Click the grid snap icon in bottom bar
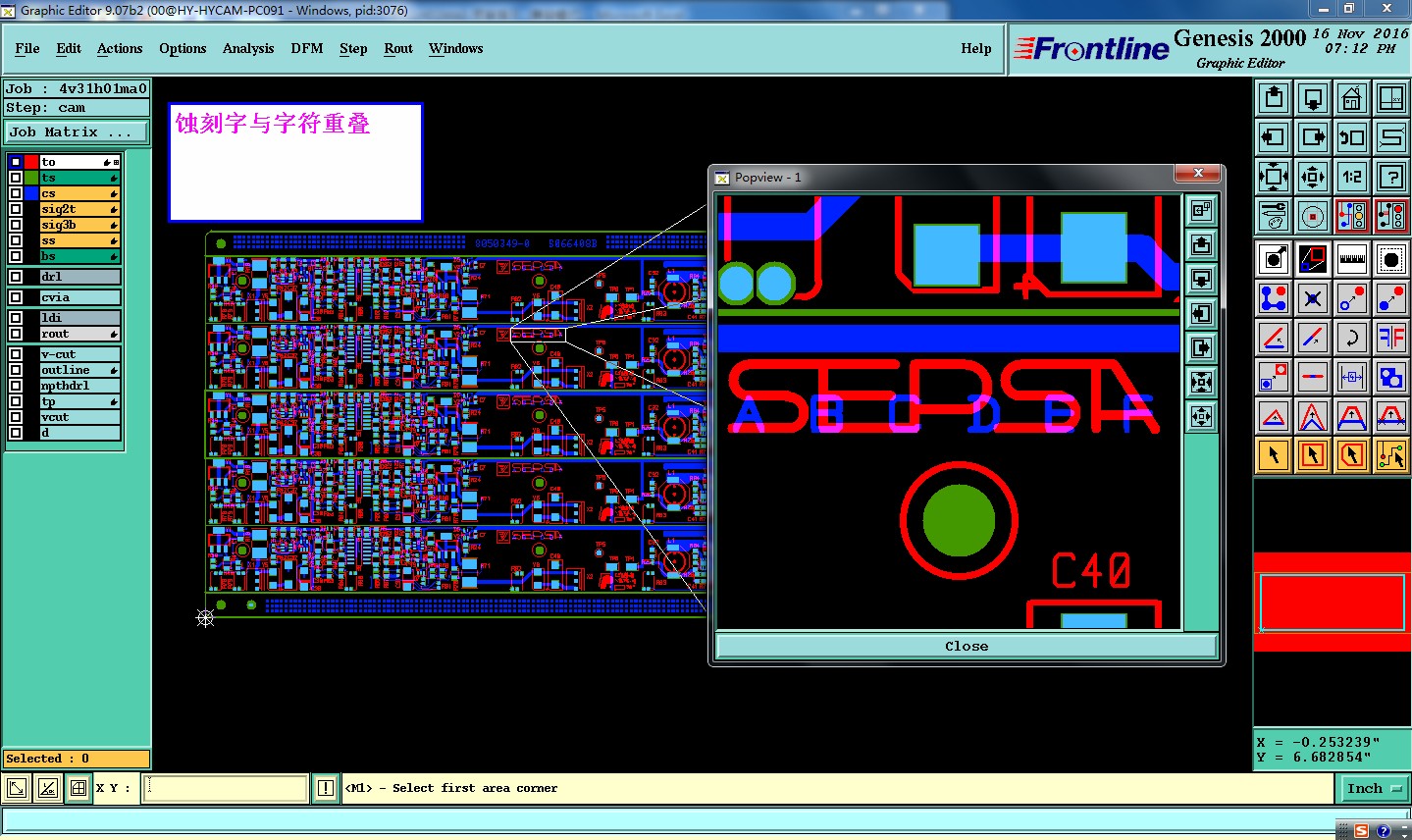Viewport: 1412px width, 840px height. tap(78, 788)
